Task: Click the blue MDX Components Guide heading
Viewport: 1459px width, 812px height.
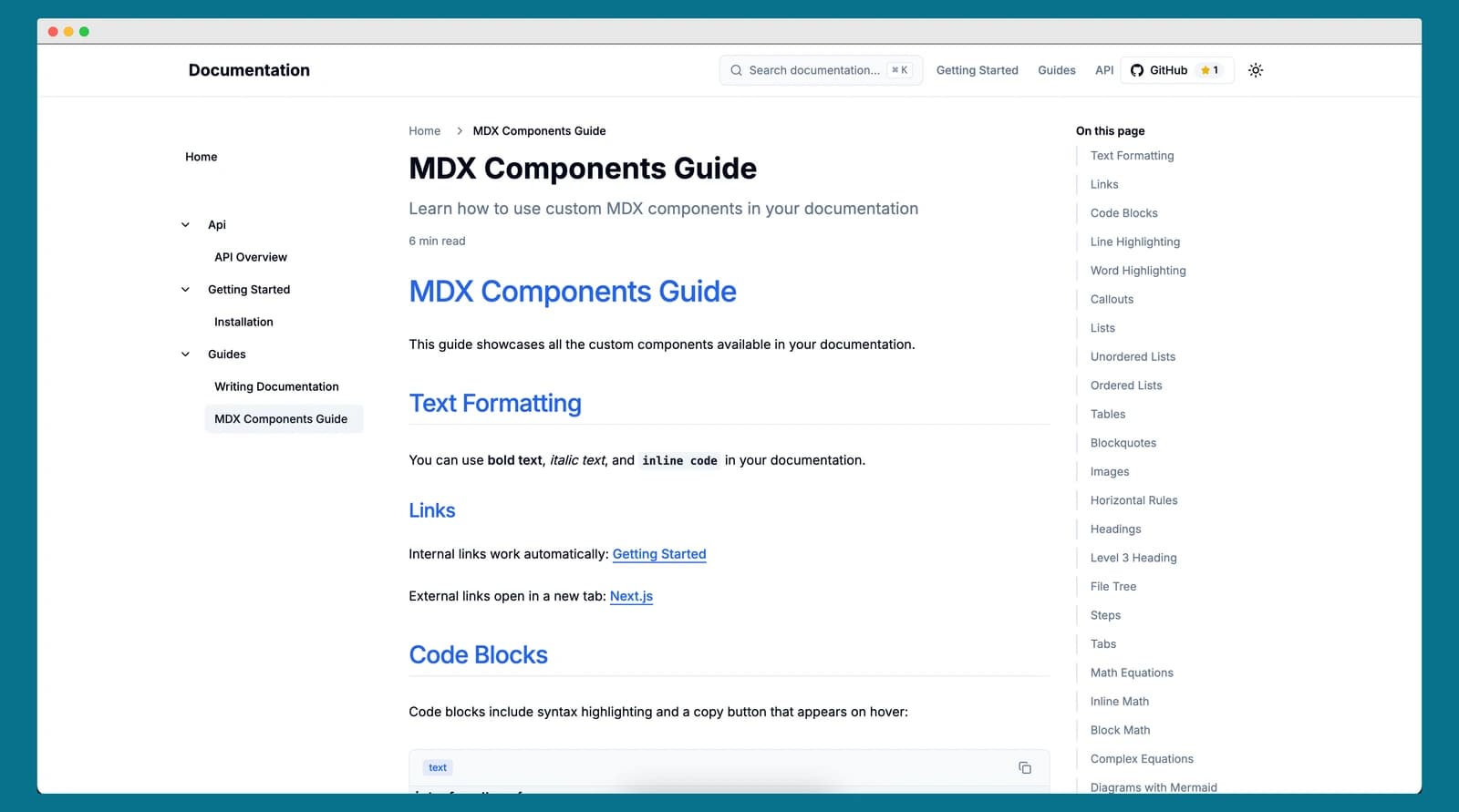Action: pos(573,292)
